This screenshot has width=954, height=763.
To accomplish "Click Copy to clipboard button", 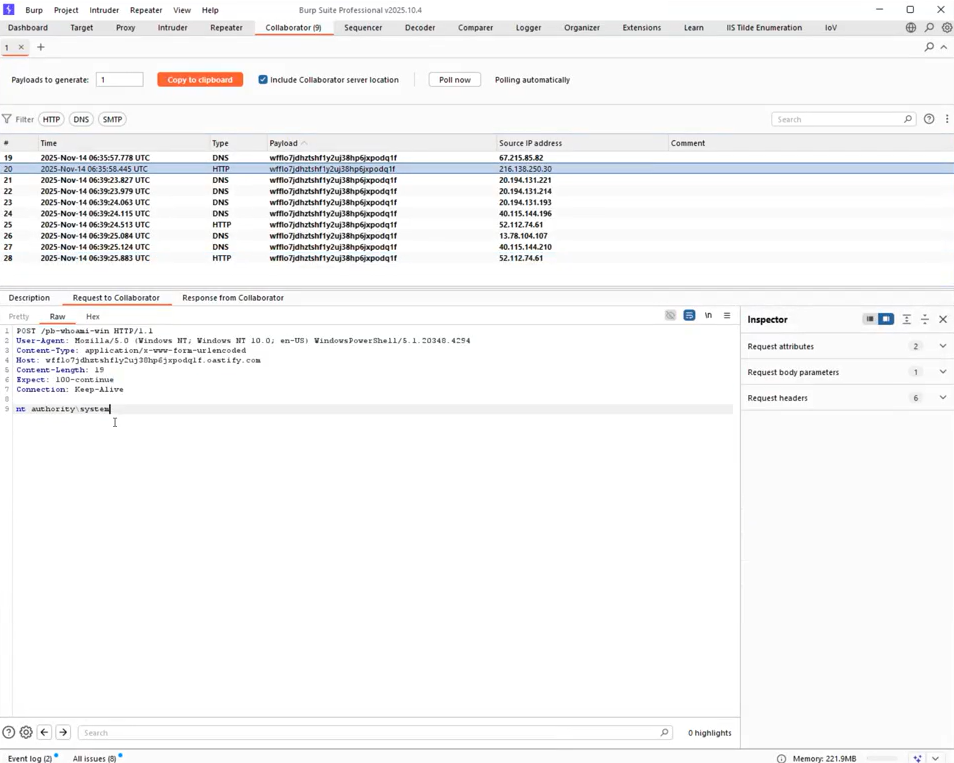I will tap(200, 80).
